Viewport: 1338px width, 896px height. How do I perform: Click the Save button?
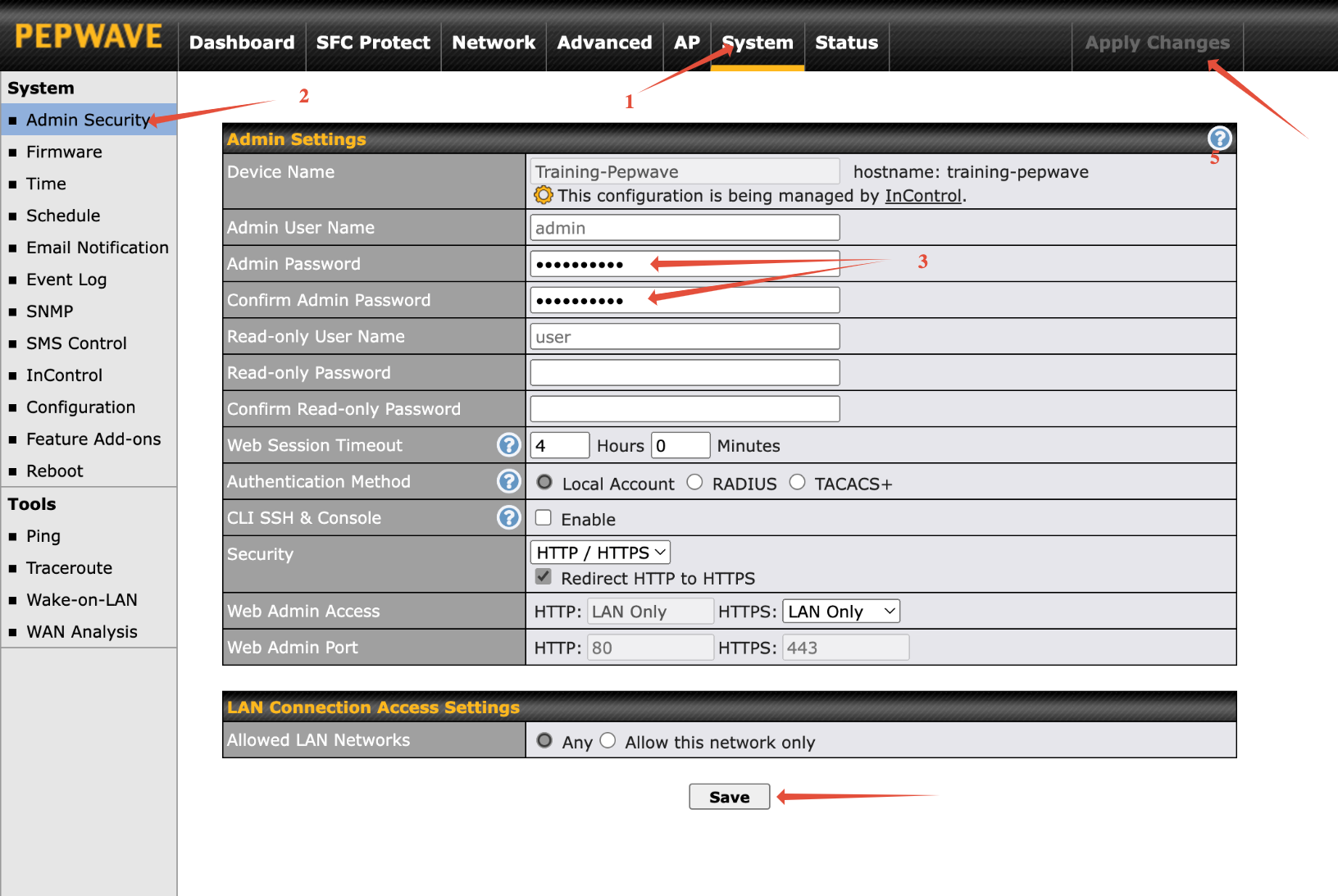point(730,797)
